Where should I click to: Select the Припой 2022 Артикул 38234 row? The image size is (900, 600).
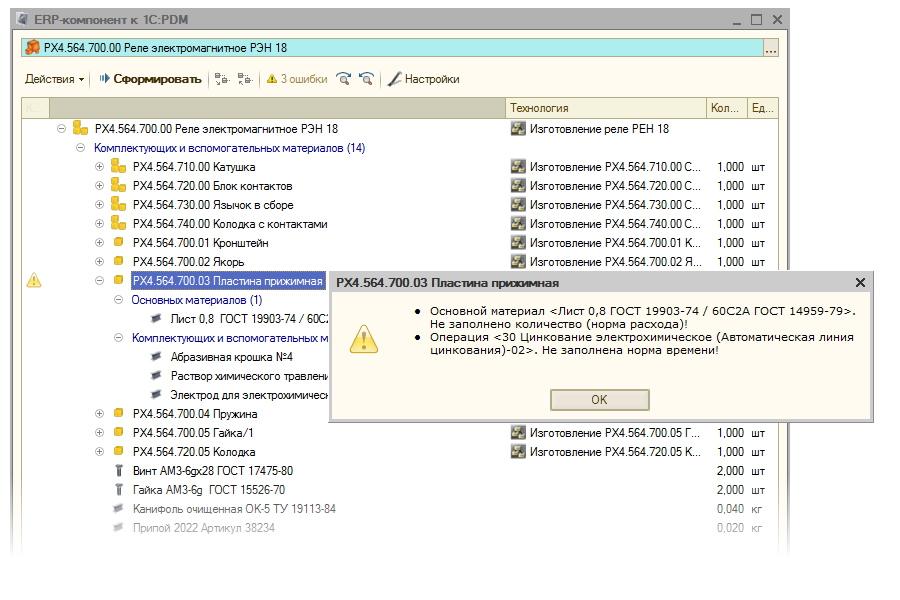203,528
